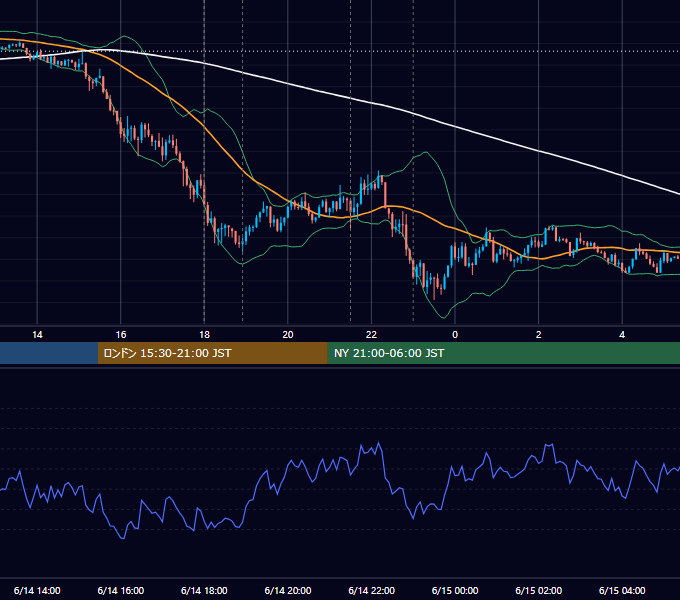Click the NY 21:00-06:00 JST session bar
Viewport: 680px width, 600px height.
(503, 353)
